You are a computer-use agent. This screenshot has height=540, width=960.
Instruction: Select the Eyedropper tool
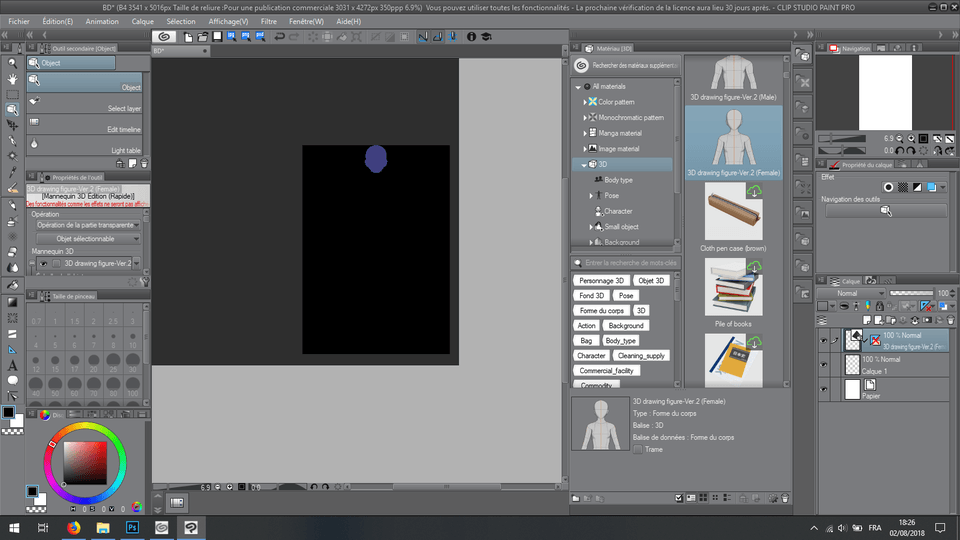click(12, 173)
